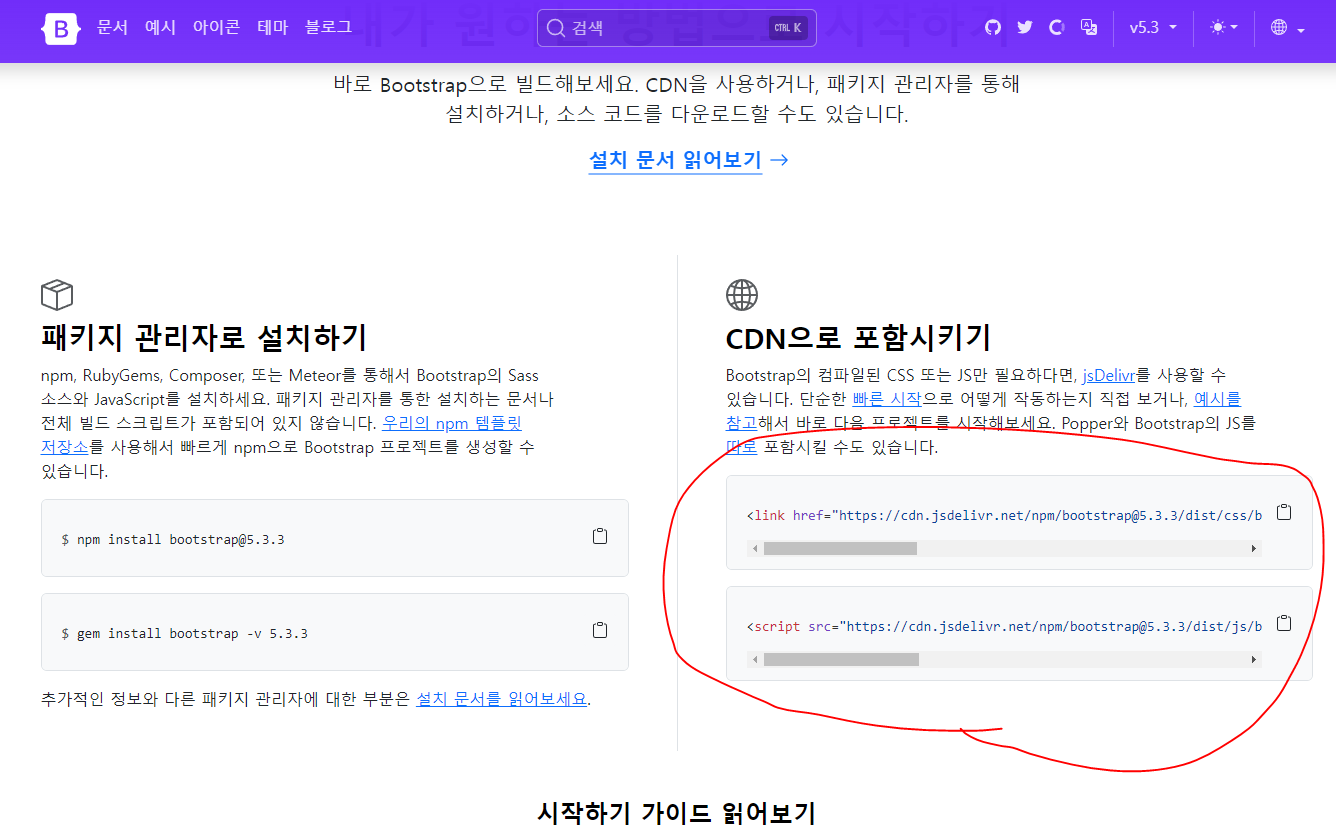Copy the script src snippet
Image resolution: width=1336 pixels, height=827 pixels.
1285,623
